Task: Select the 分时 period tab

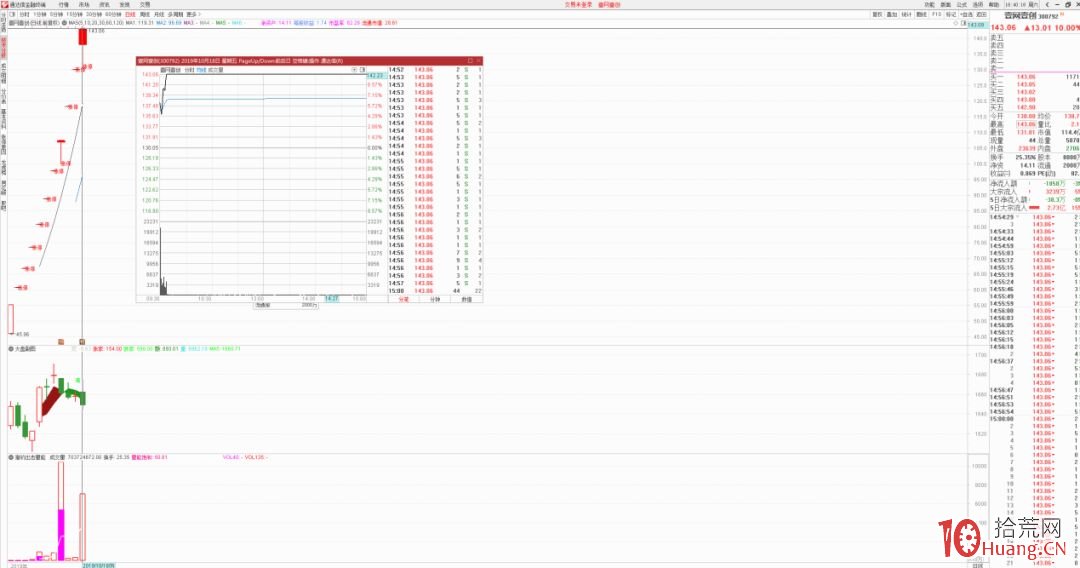Action: 25,14
